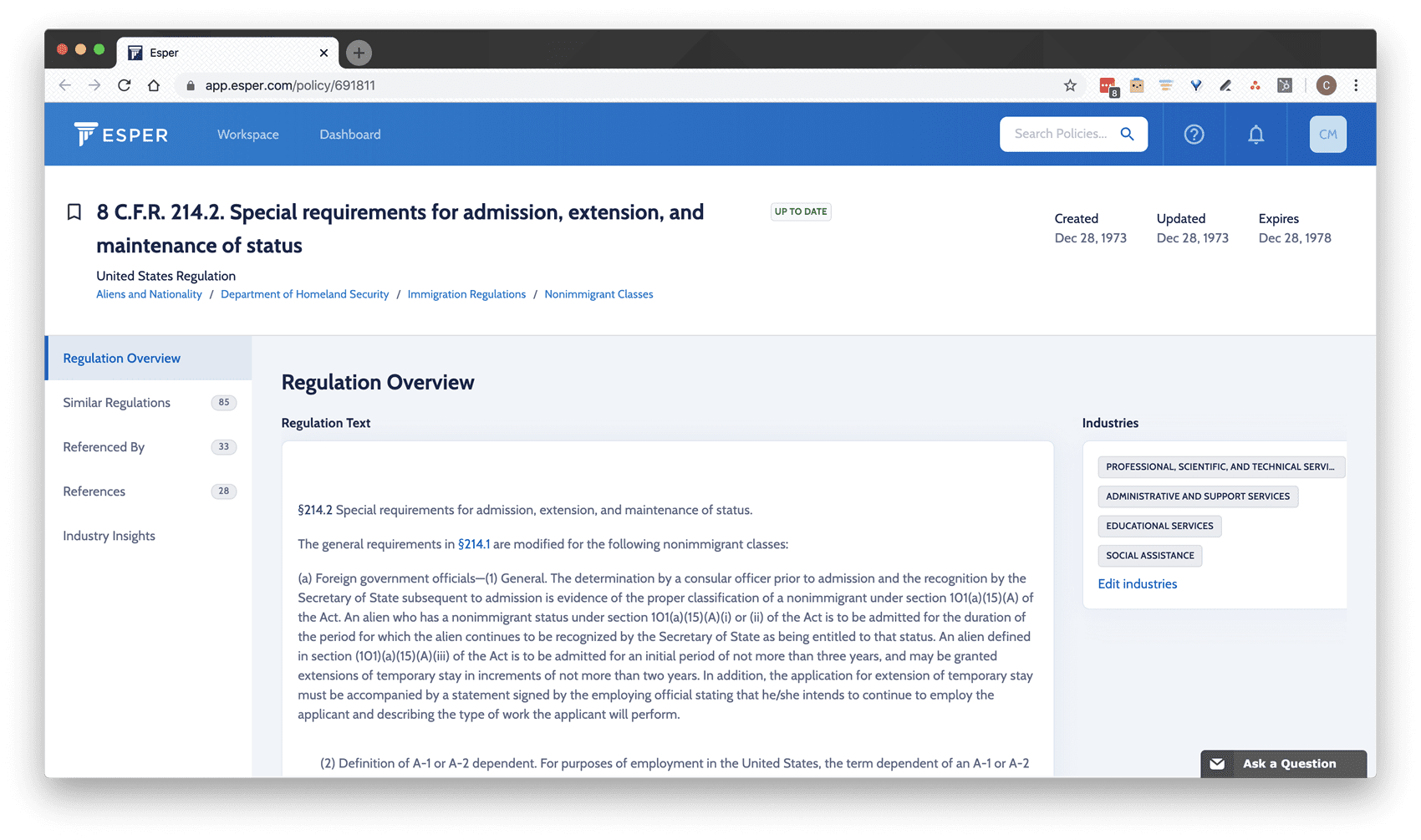Open the Dashboard menu item

pyautogui.click(x=350, y=134)
